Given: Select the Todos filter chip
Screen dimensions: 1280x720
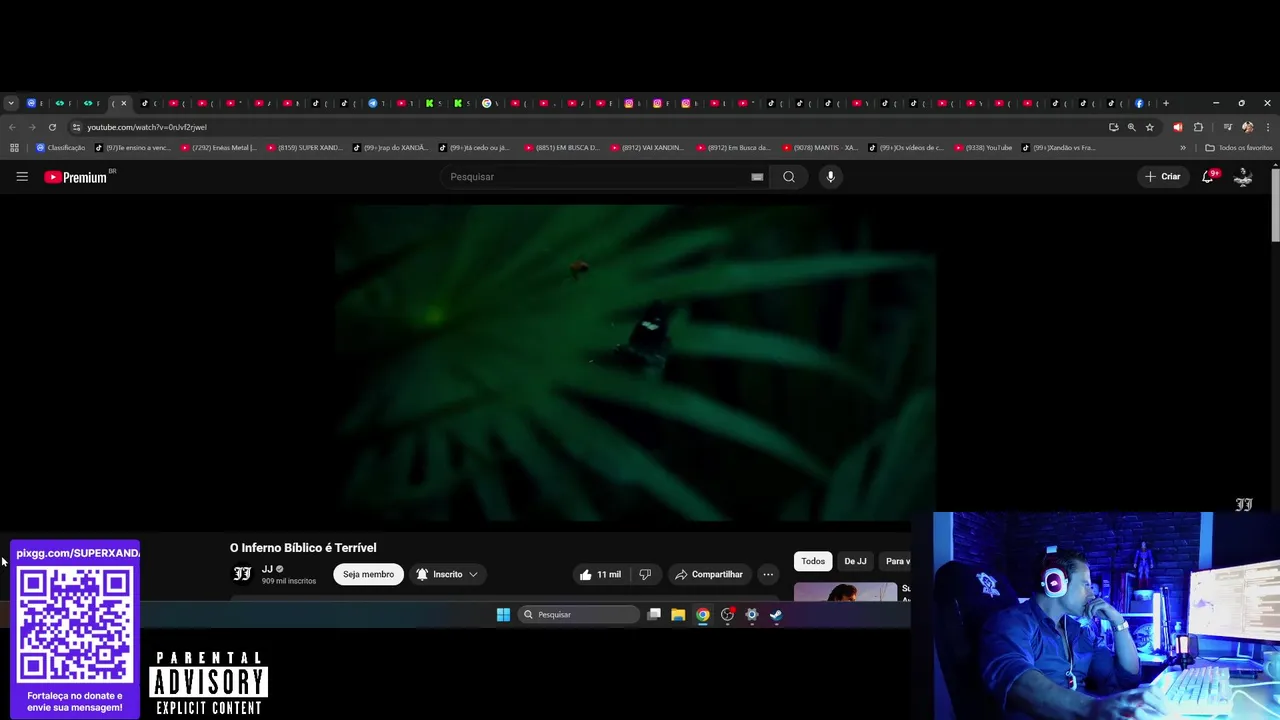Looking at the screenshot, I should (x=813, y=561).
